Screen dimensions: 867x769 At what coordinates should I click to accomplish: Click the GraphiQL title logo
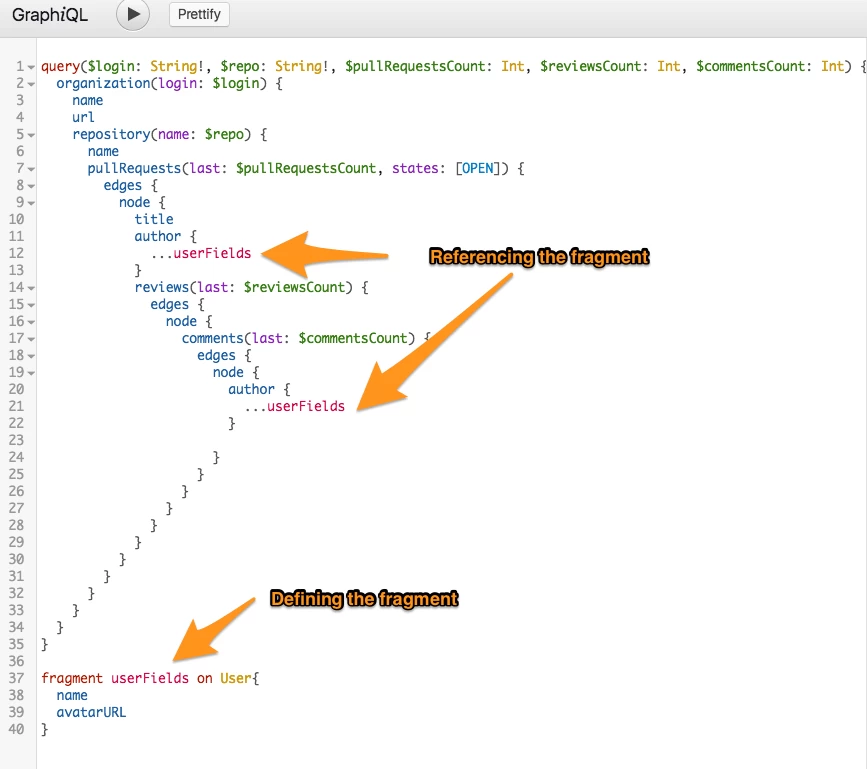[50, 16]
